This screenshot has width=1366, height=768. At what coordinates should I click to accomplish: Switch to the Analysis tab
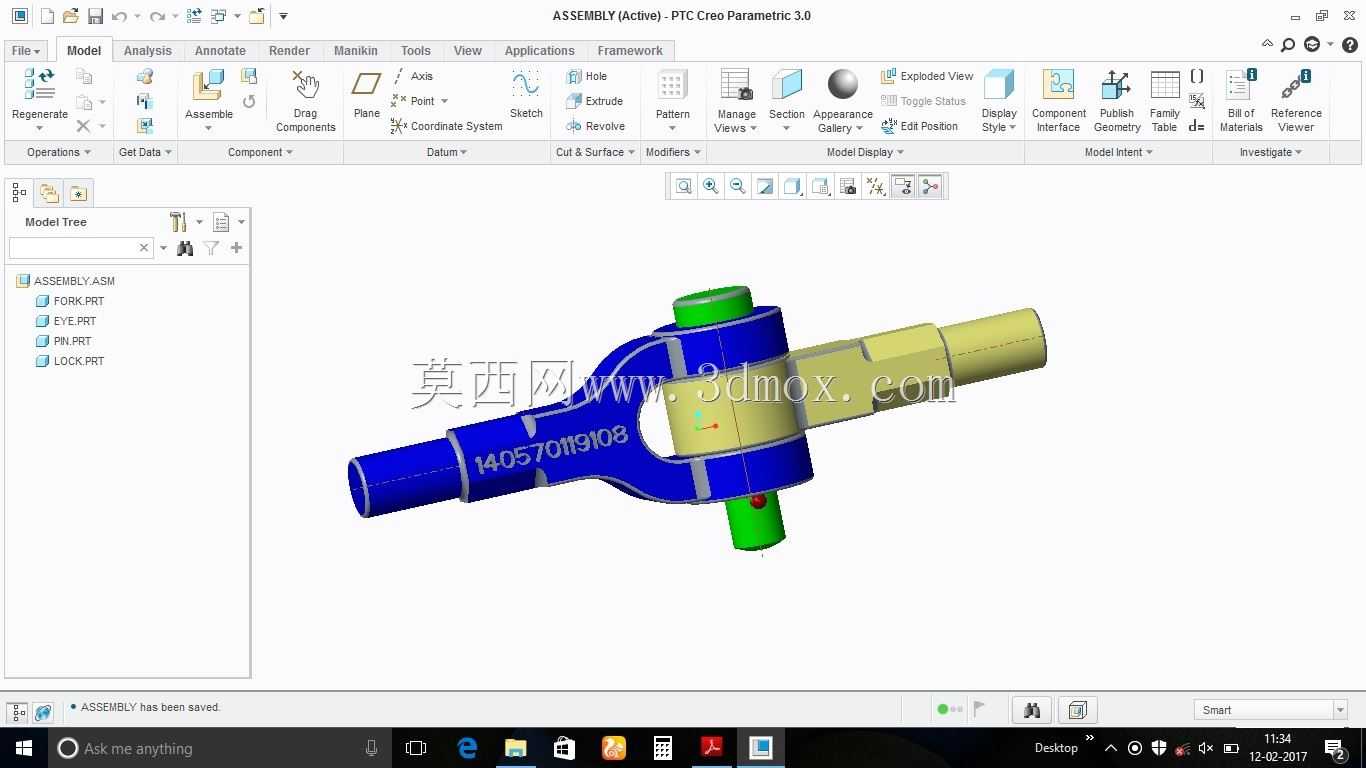pos(148,51)
